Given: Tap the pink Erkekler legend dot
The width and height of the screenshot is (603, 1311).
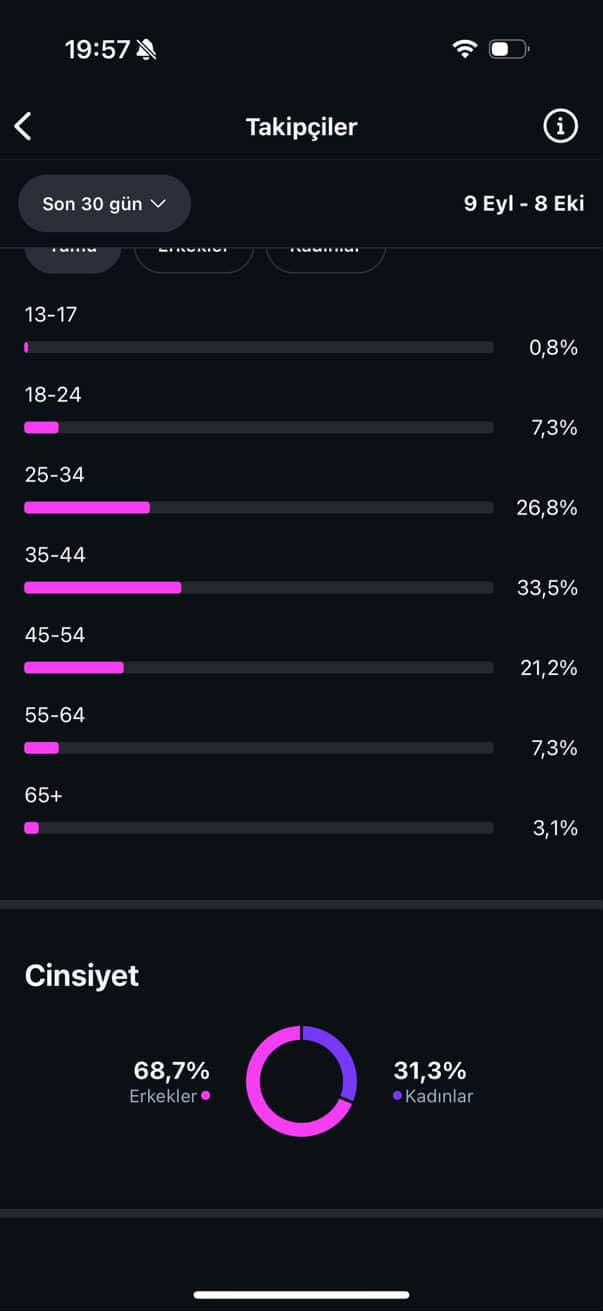Looking at the screenshot, I should (x=205, y=1096).
